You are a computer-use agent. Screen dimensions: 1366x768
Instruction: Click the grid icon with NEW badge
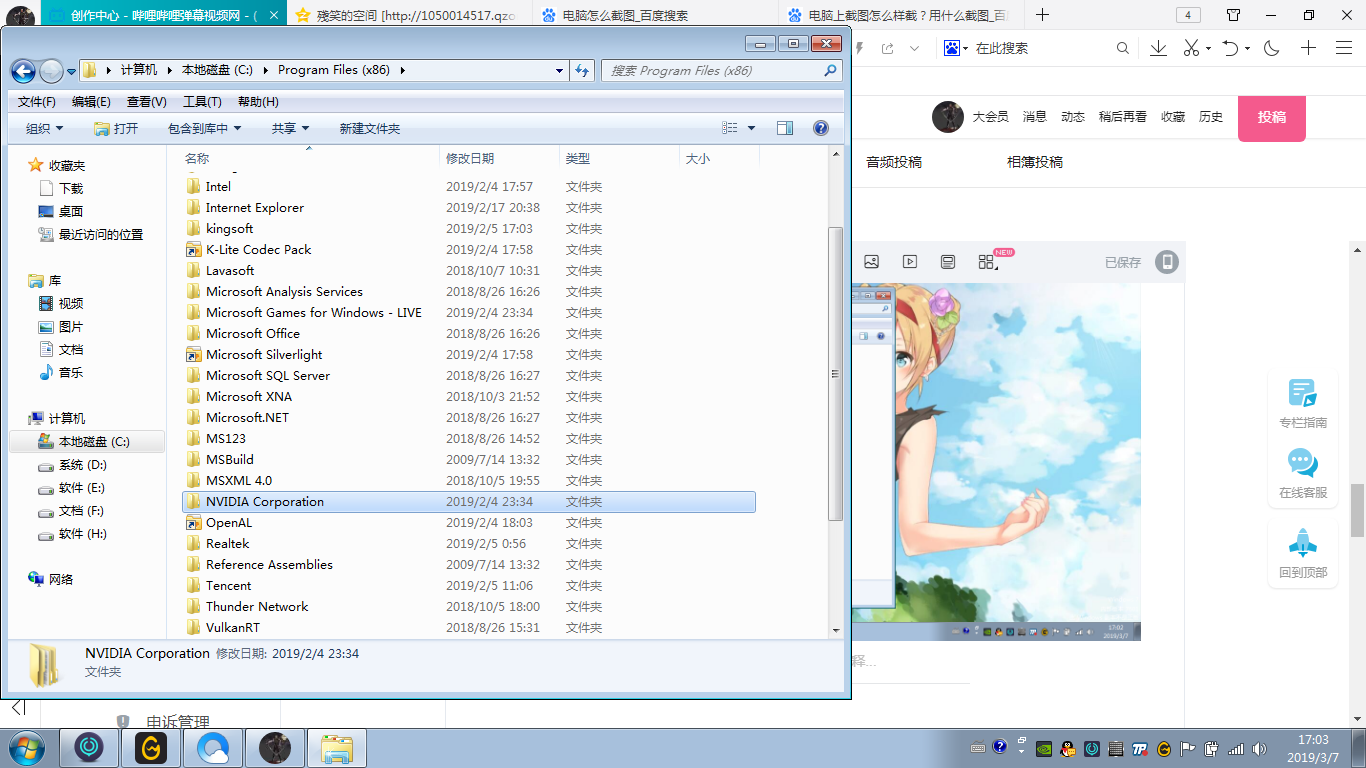click(x=988, y=261)
